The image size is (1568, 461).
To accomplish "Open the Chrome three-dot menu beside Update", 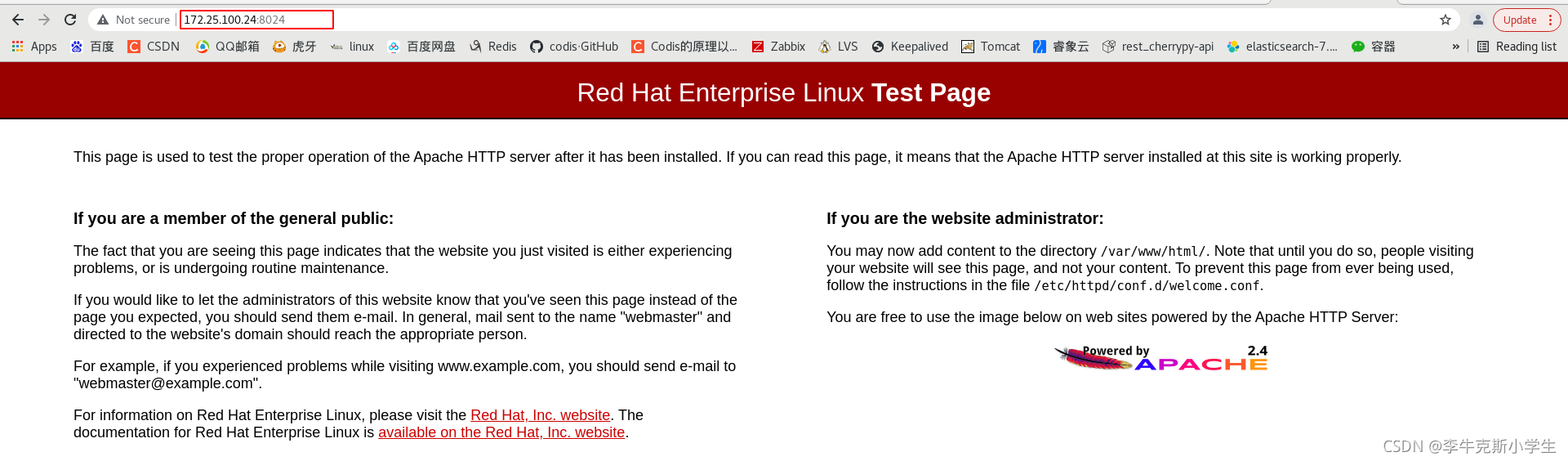I will (1550, 20).
